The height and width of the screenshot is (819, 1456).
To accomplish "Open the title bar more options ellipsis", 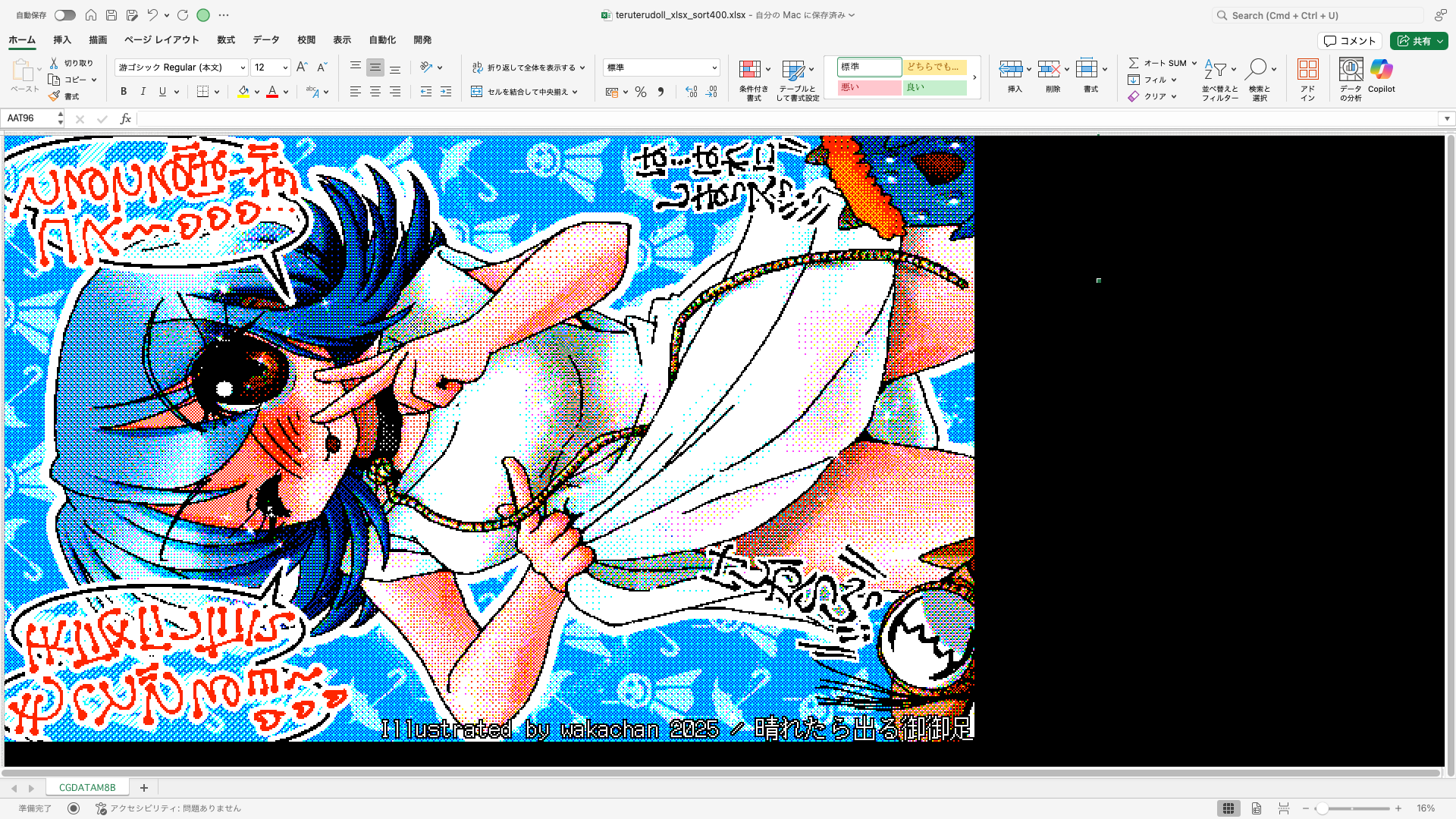I will click(224, 15).
